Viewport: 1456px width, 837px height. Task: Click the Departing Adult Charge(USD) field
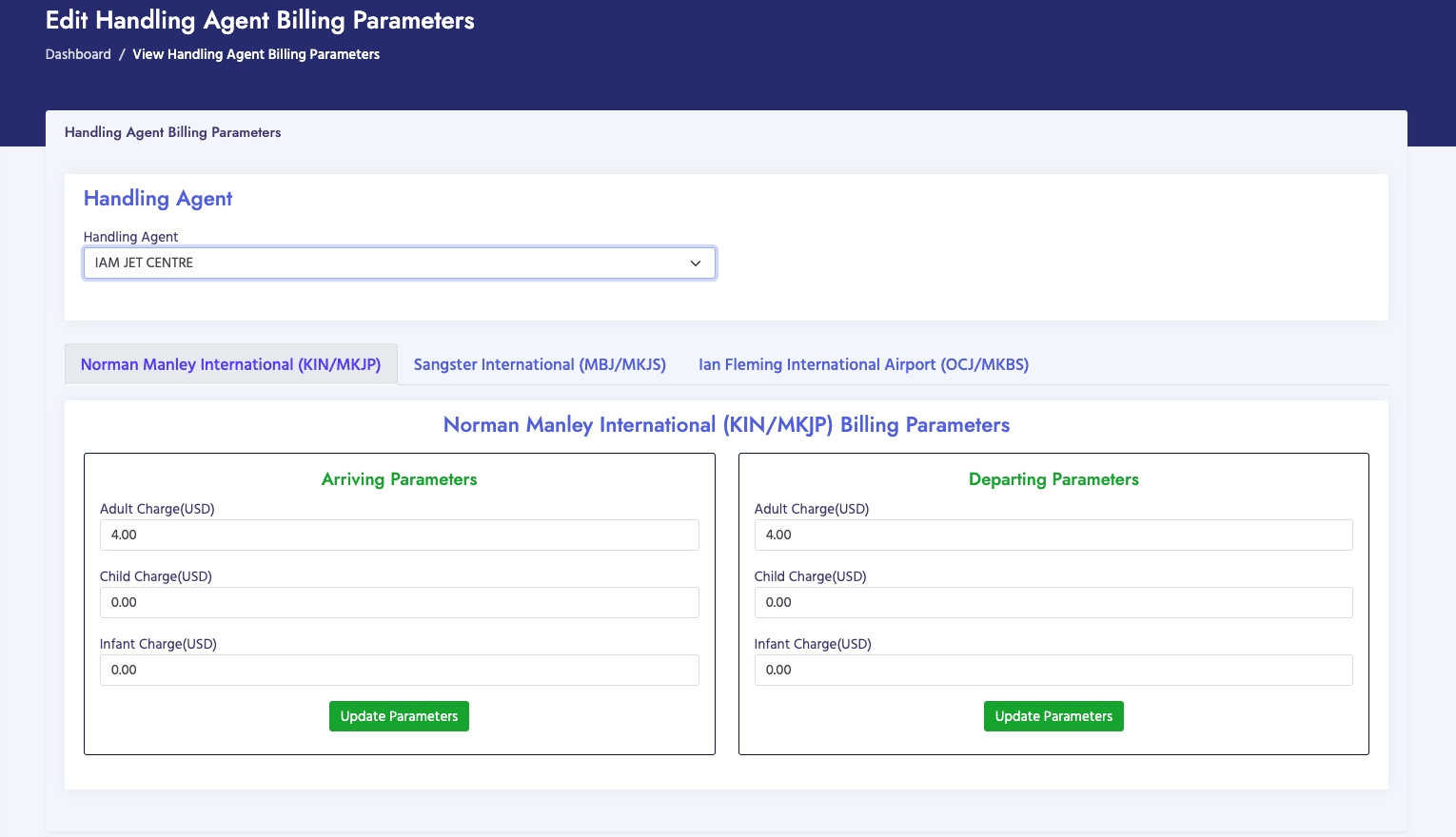(1053, 535)
